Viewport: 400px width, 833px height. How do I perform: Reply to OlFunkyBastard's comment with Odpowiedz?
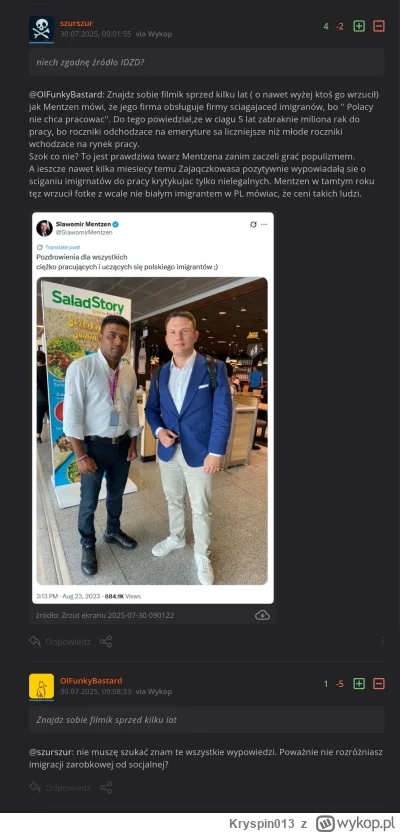60,788
